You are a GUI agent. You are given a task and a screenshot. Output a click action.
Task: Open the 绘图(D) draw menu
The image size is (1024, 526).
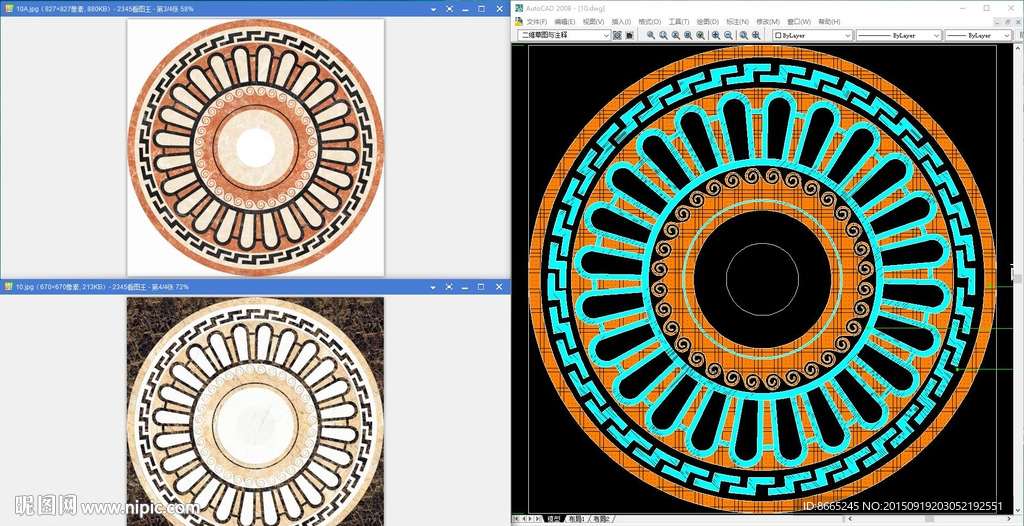tap(707, 21)
